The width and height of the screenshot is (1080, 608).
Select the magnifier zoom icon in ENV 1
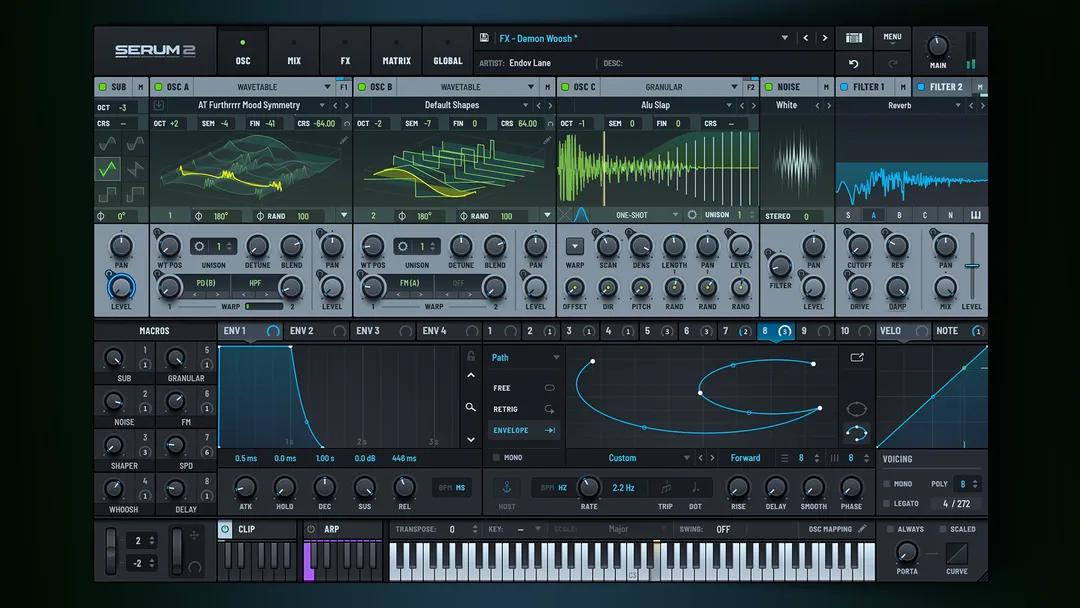(468, 406)
